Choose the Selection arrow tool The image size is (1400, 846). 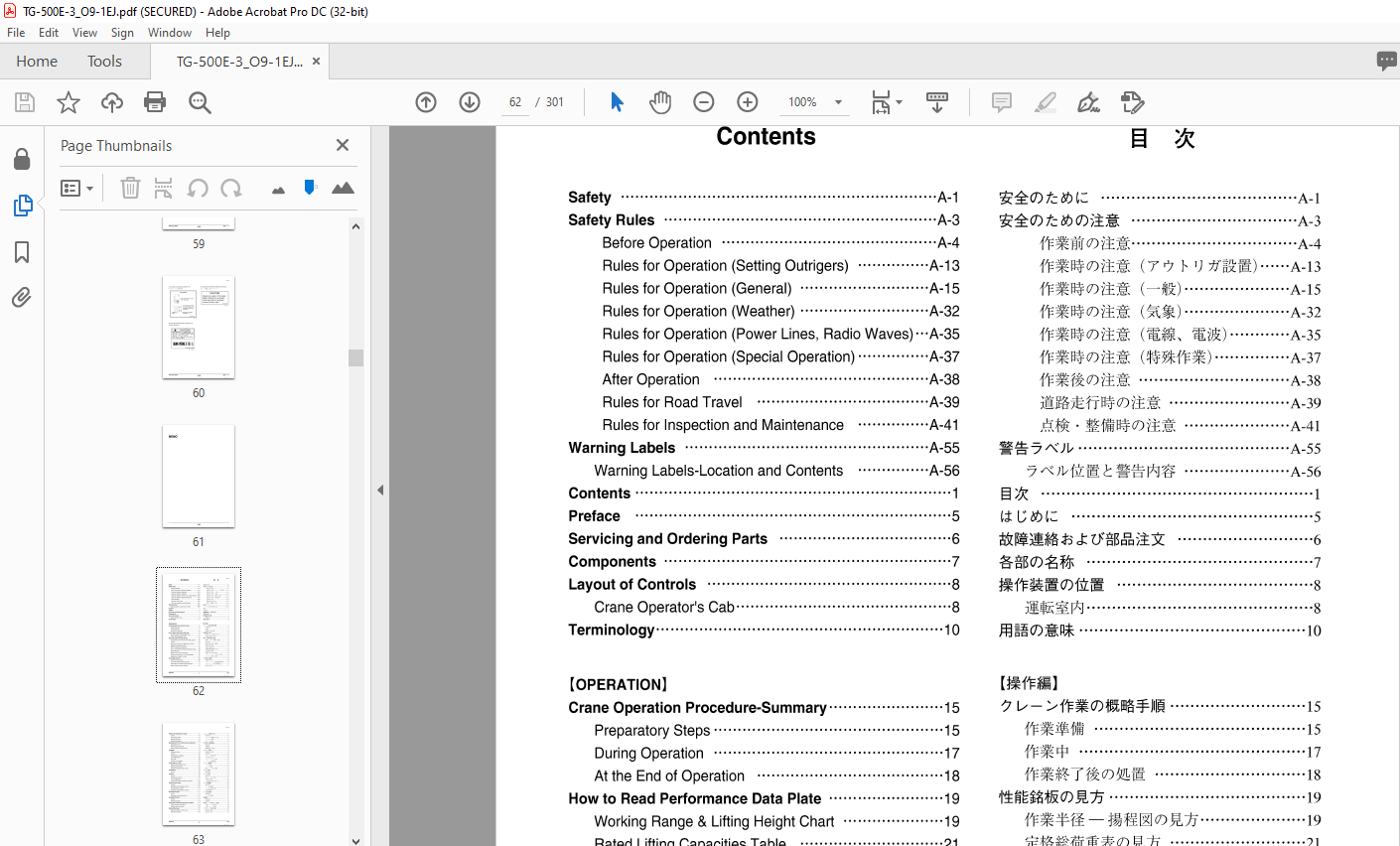coord(617,102)
